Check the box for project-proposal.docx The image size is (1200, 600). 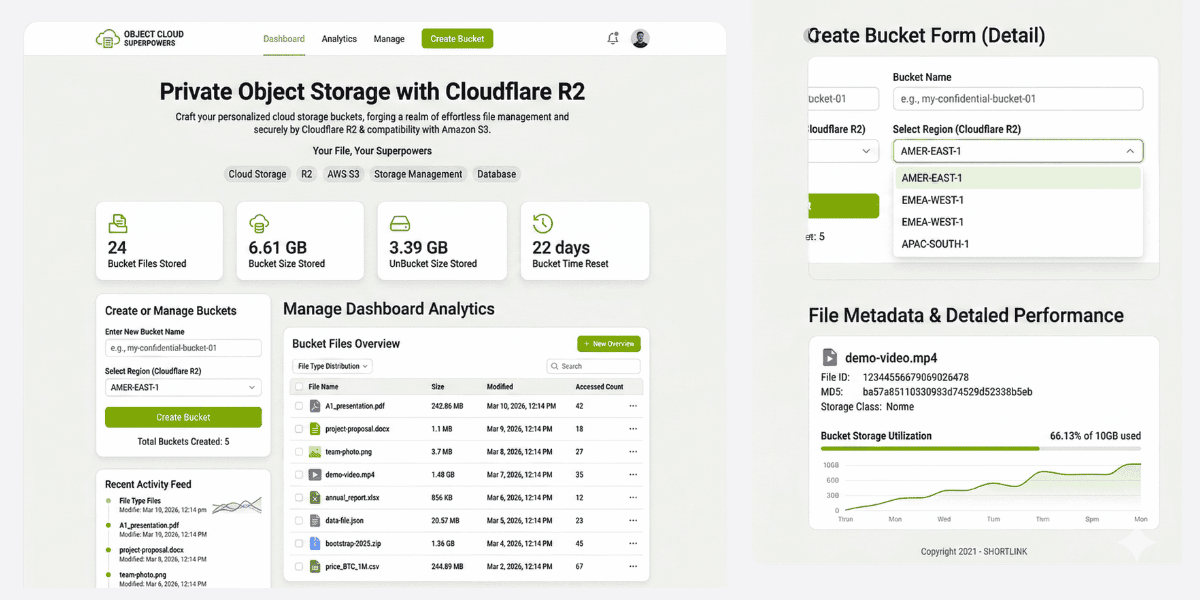(298, 429)
